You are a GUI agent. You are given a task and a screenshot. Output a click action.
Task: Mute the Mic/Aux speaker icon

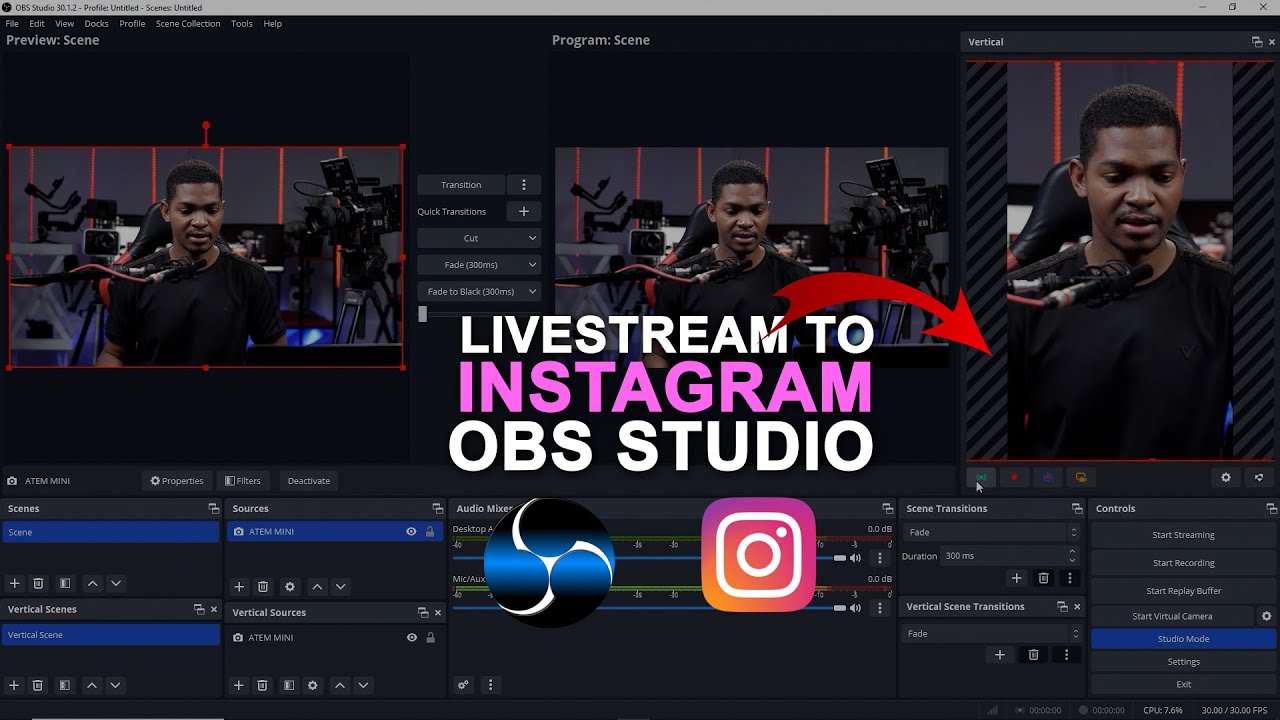(855, 608)
